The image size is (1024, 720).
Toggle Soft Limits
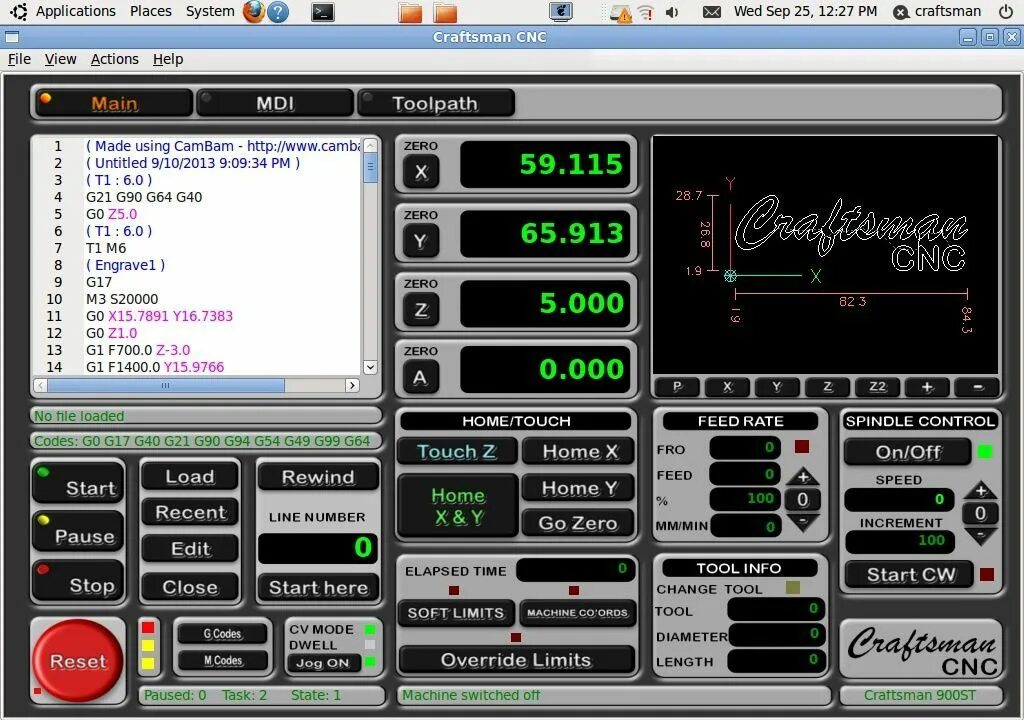point(455,613)
